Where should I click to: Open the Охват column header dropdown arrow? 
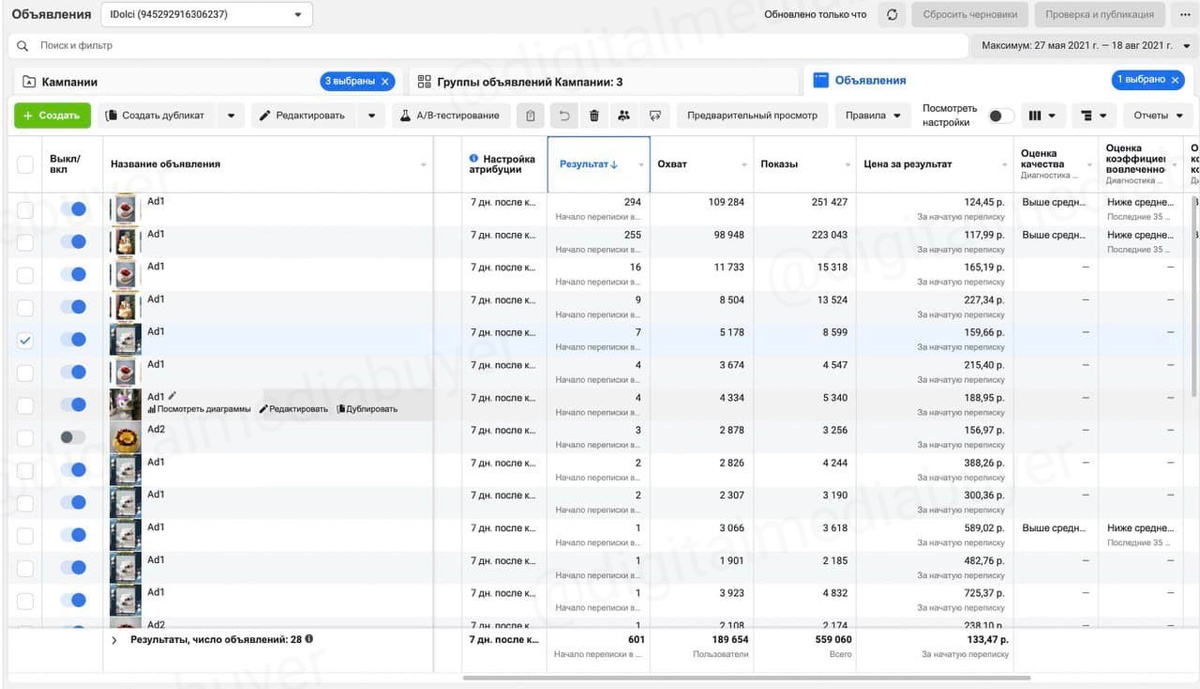743,165
